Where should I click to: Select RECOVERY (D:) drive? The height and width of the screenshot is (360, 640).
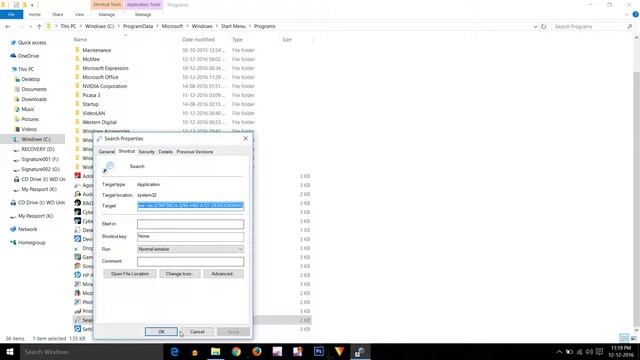38,149
